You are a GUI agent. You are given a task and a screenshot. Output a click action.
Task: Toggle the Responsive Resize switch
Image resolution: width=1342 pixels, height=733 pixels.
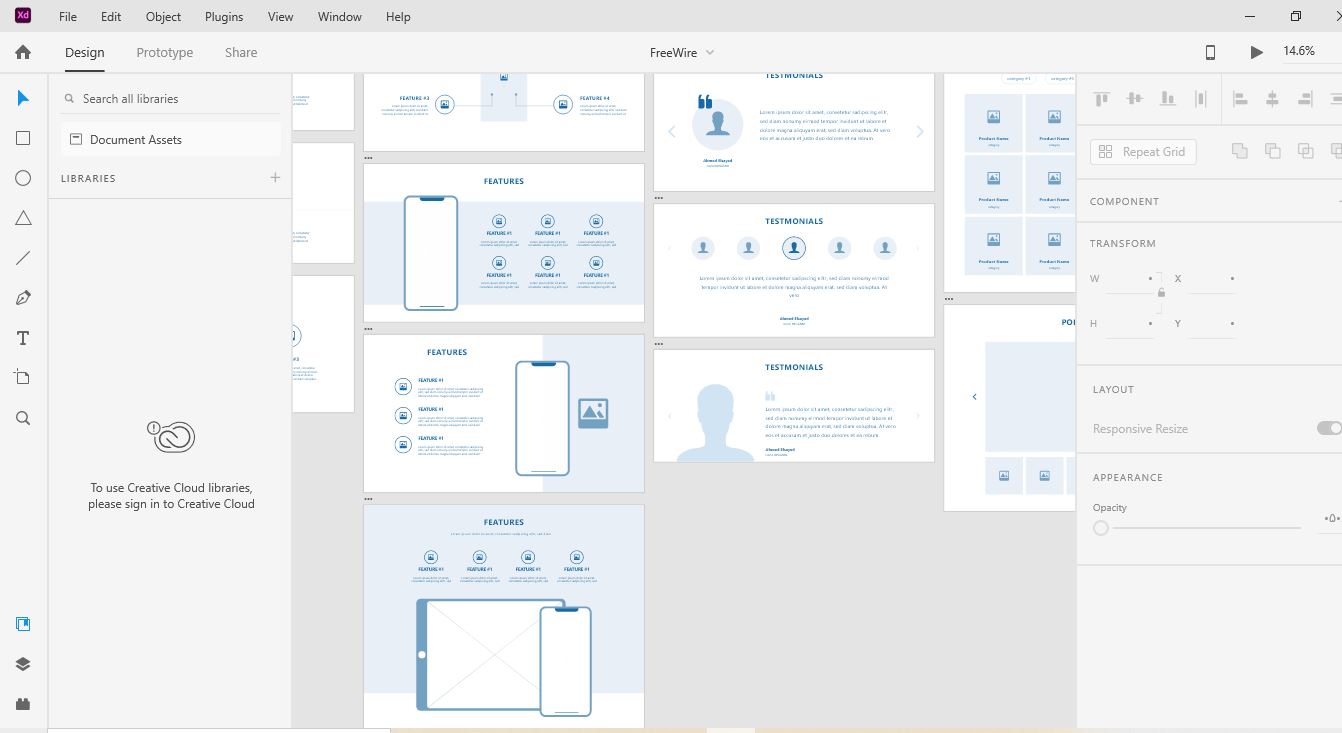1329,428
